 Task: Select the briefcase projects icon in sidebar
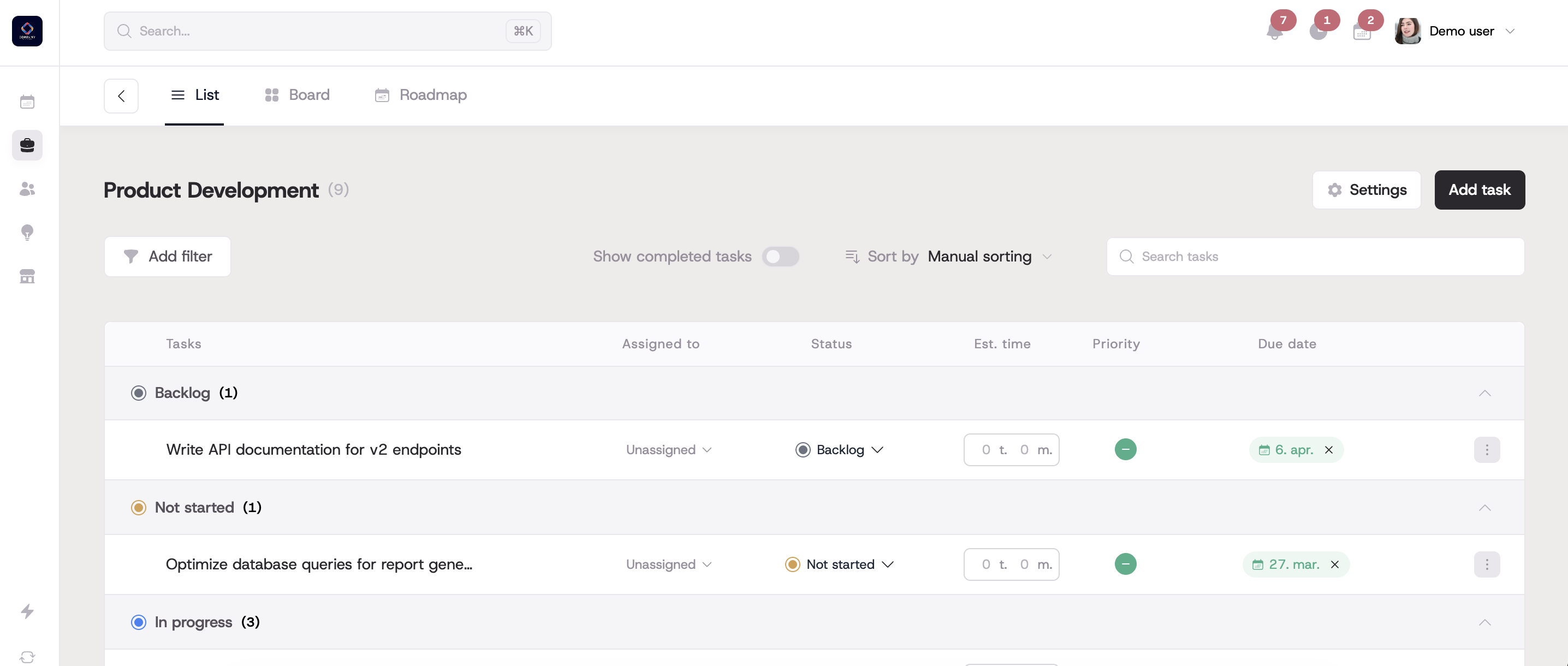point(27,145)
